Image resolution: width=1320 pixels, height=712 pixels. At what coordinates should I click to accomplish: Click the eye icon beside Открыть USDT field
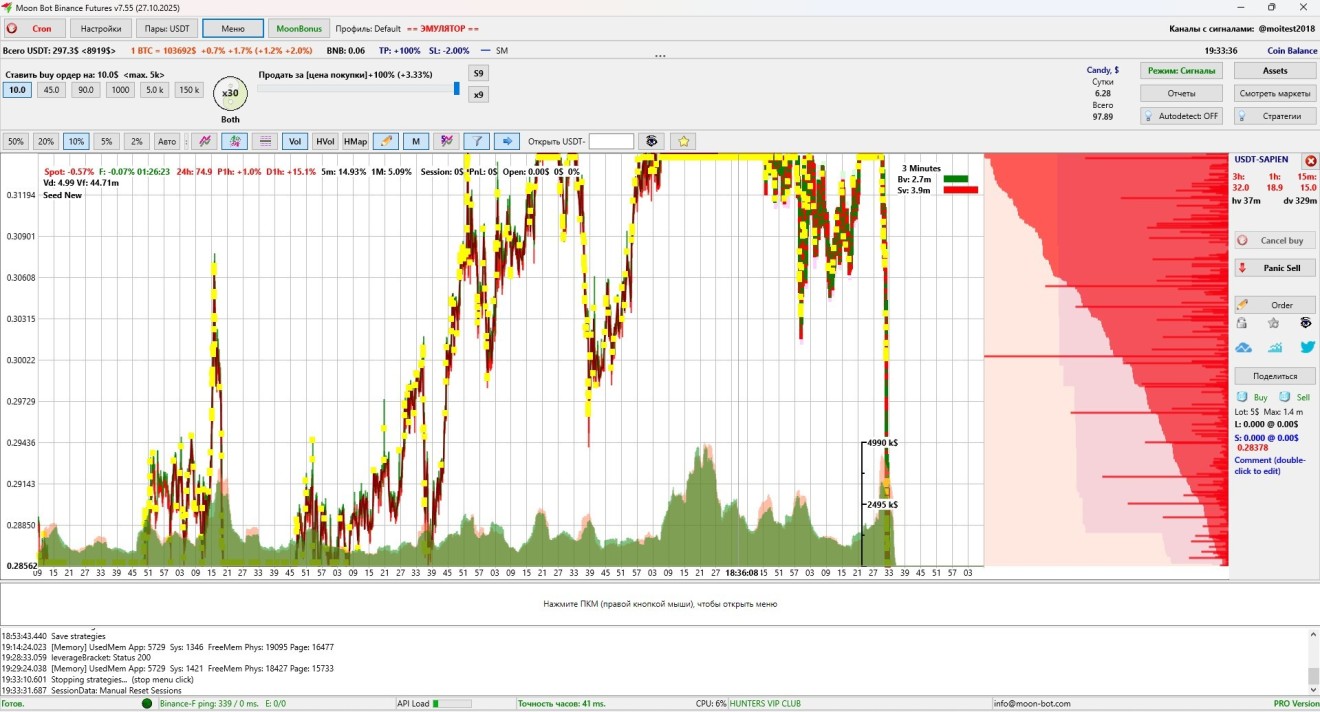click(x=652, y=141)
